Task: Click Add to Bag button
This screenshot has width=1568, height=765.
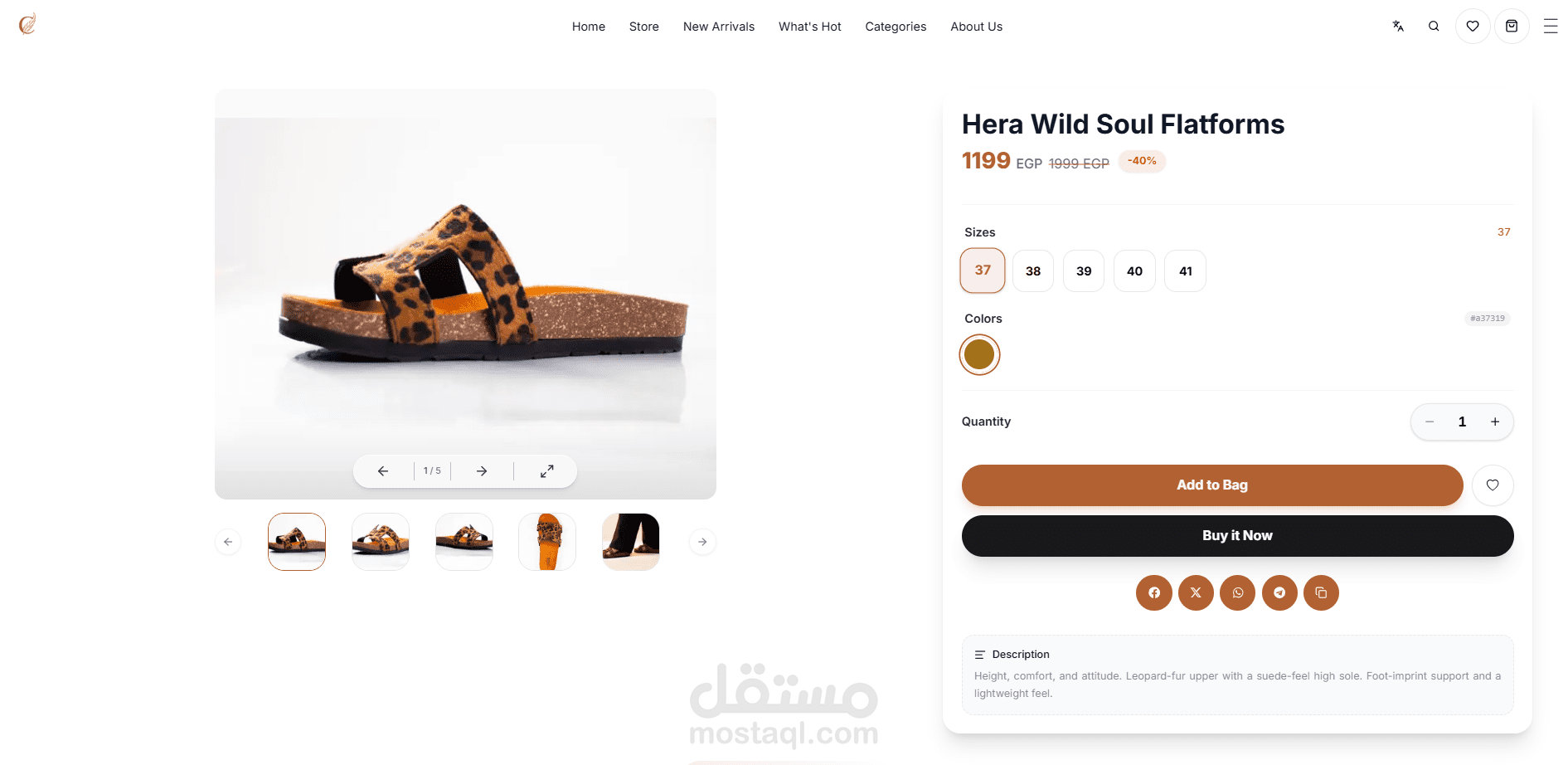Action: (1212, 485)
